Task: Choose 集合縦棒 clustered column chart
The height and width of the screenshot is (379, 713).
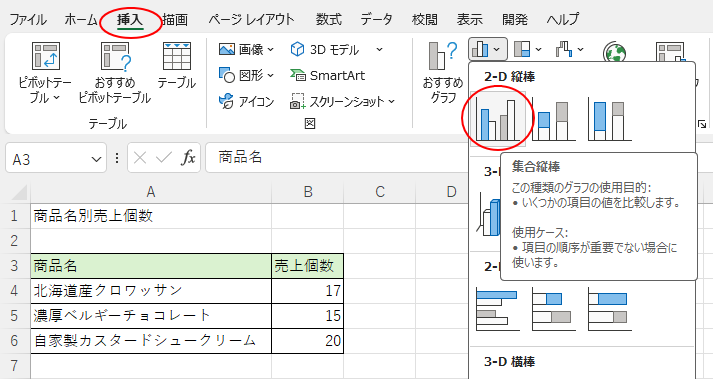Action: point(498,119)
